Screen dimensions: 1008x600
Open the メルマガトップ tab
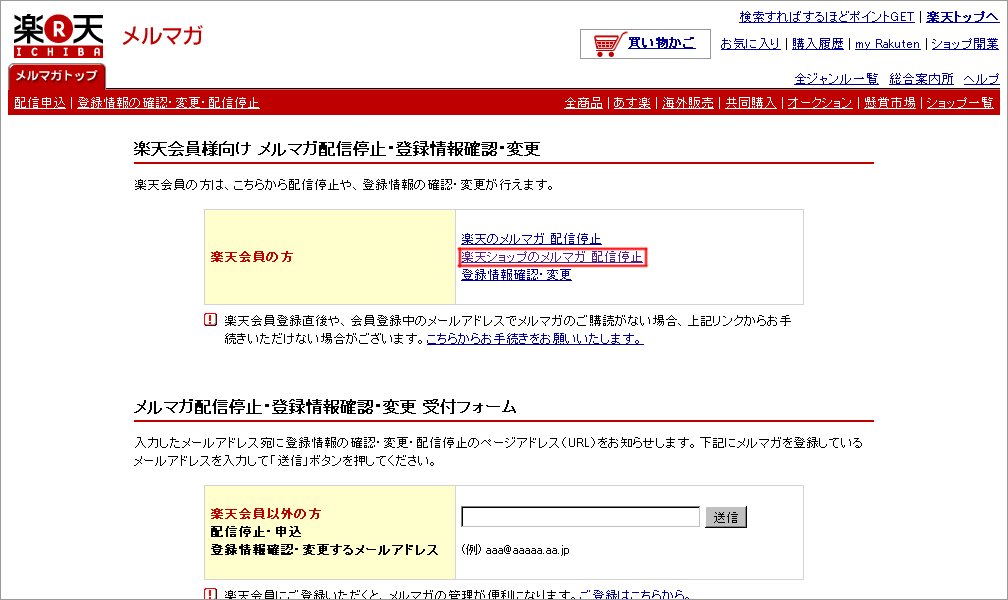coord(57,76)
